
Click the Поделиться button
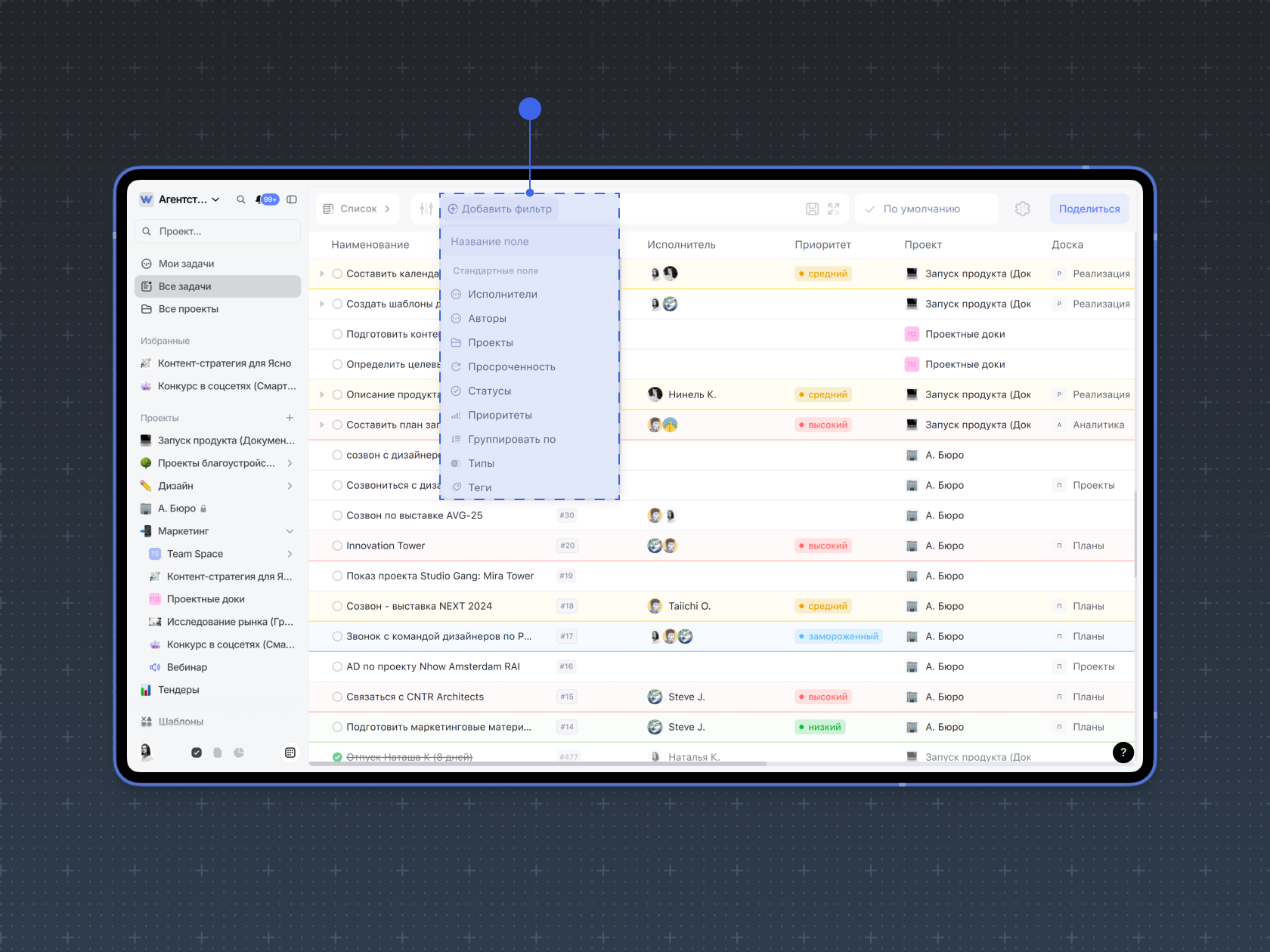point(1089,209)
